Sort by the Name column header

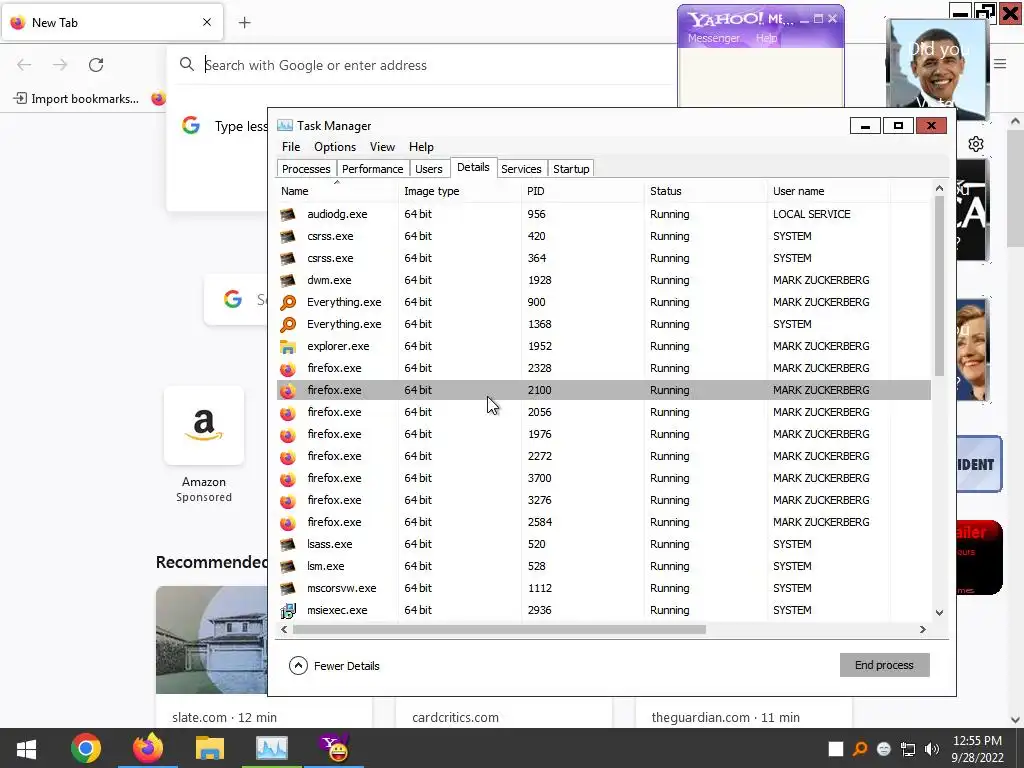(337, 191)
